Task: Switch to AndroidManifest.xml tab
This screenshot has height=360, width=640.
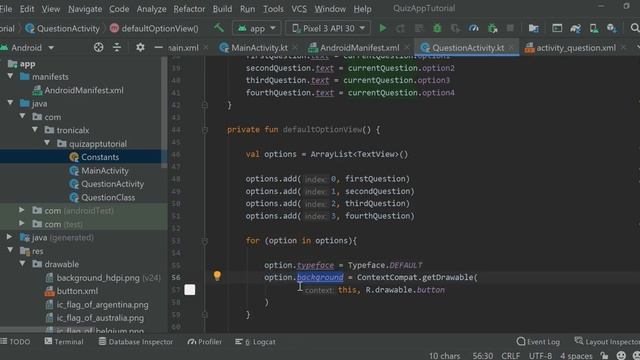Action: point(359,48)
